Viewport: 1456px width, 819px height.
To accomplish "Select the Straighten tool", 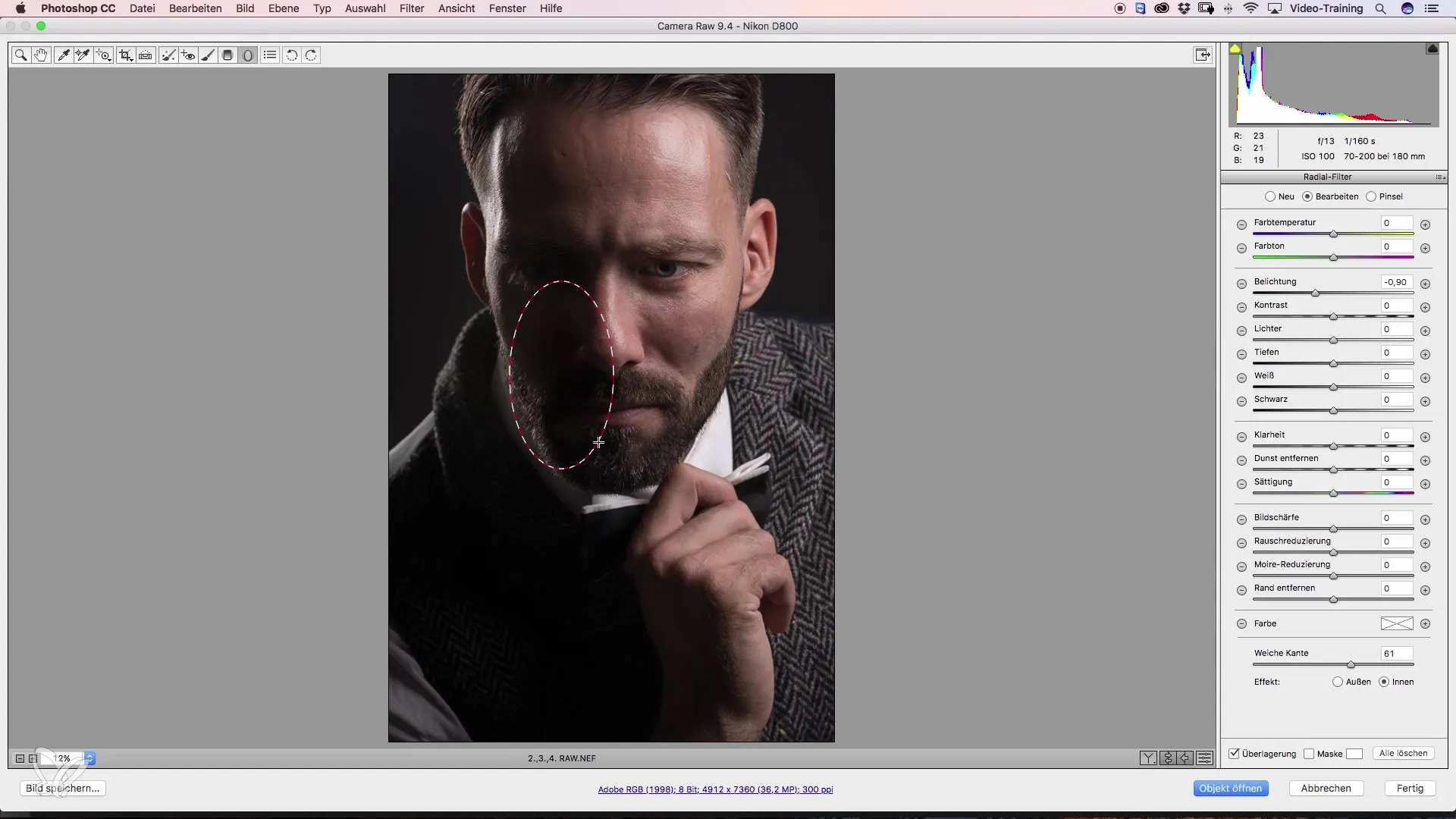I will pos(146,55).
